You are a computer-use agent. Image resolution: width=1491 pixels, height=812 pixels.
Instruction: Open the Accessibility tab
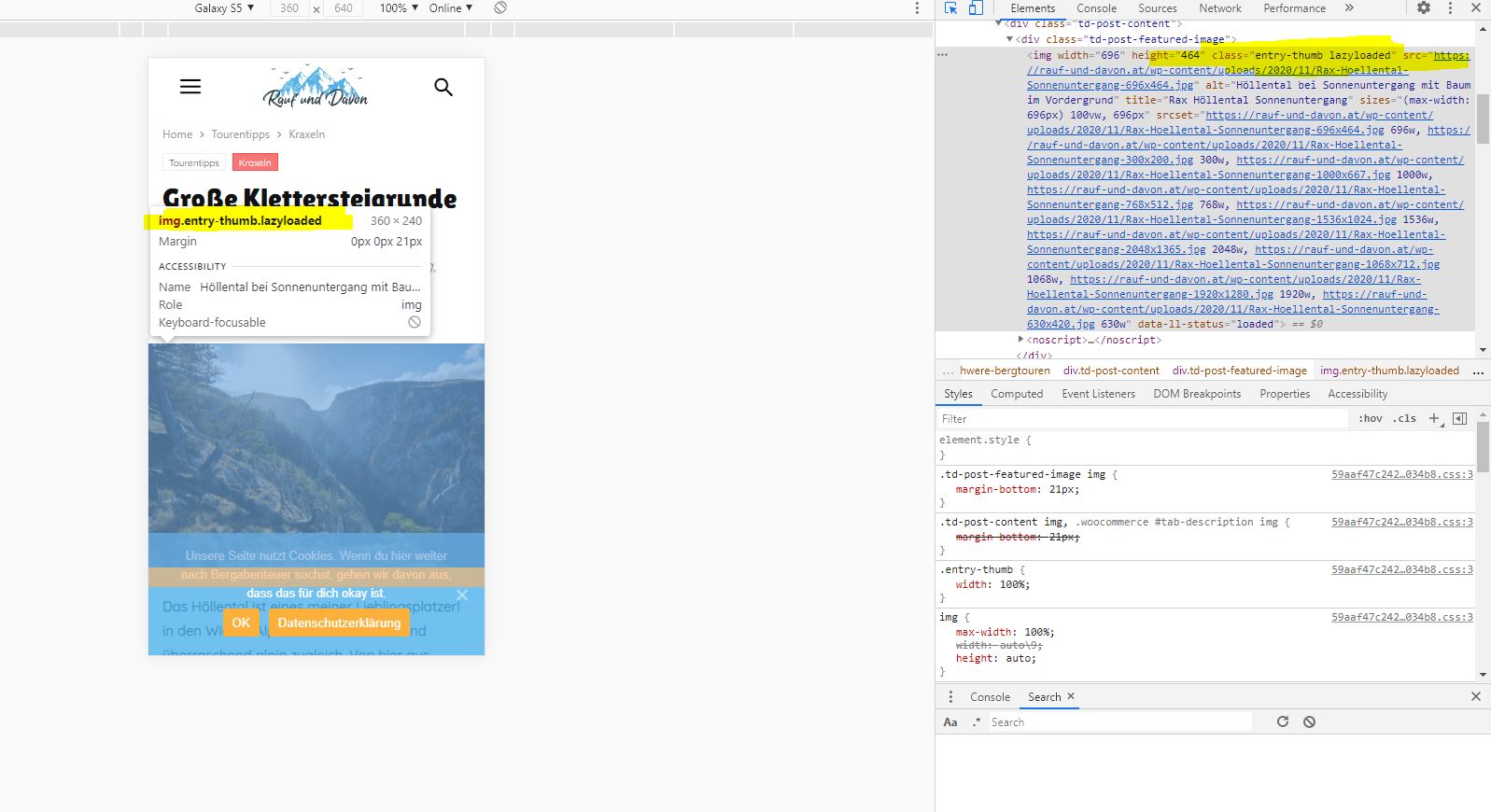[1357, 394]
